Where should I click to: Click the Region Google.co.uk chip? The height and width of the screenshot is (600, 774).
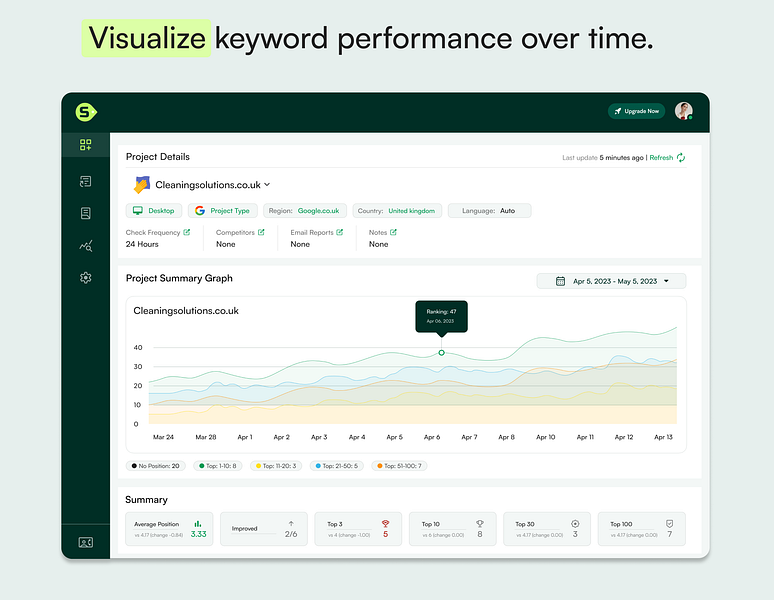point(305,211)
